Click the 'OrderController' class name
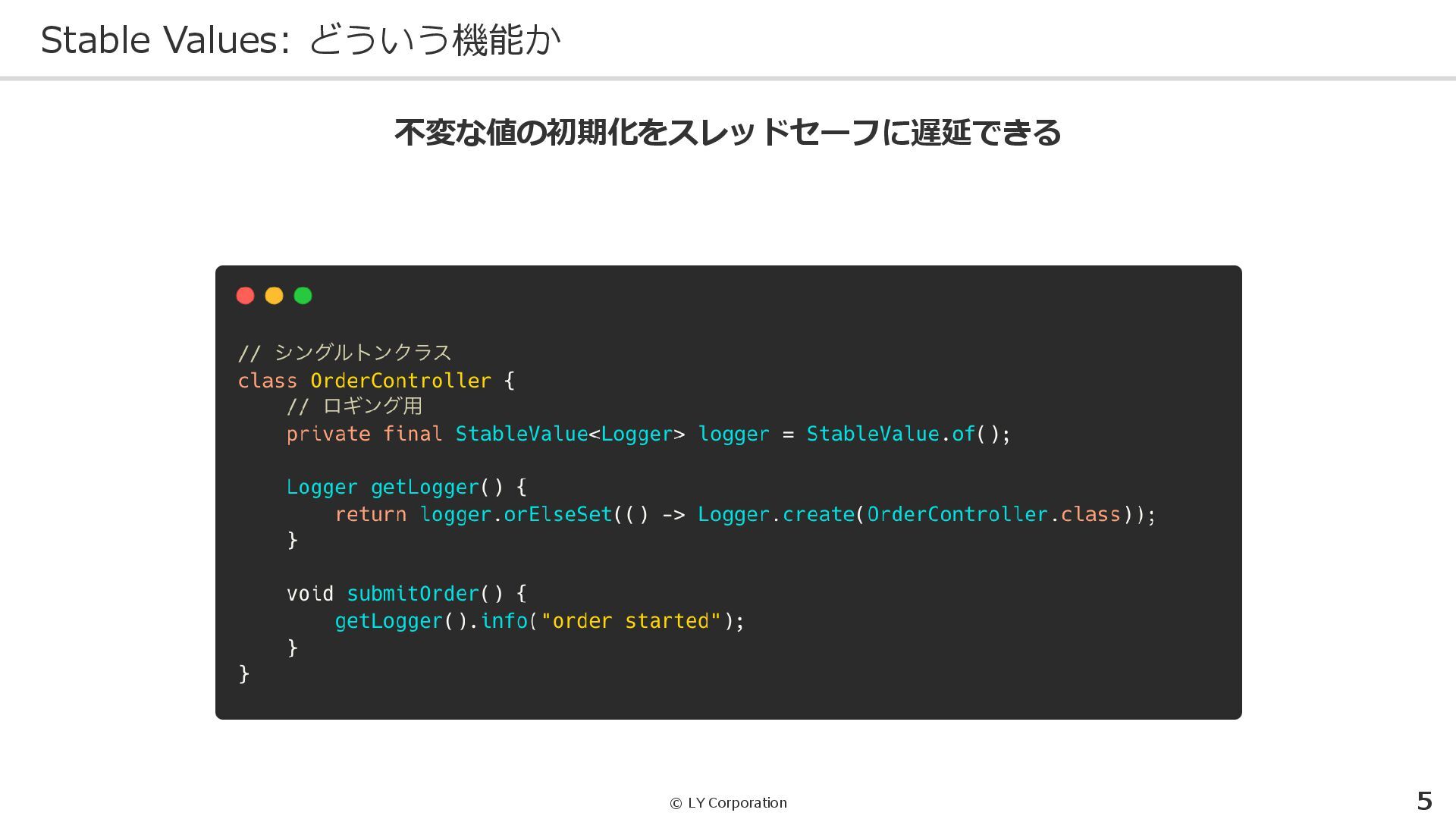Screen dimensions: 1456x819 click(400, 381)
